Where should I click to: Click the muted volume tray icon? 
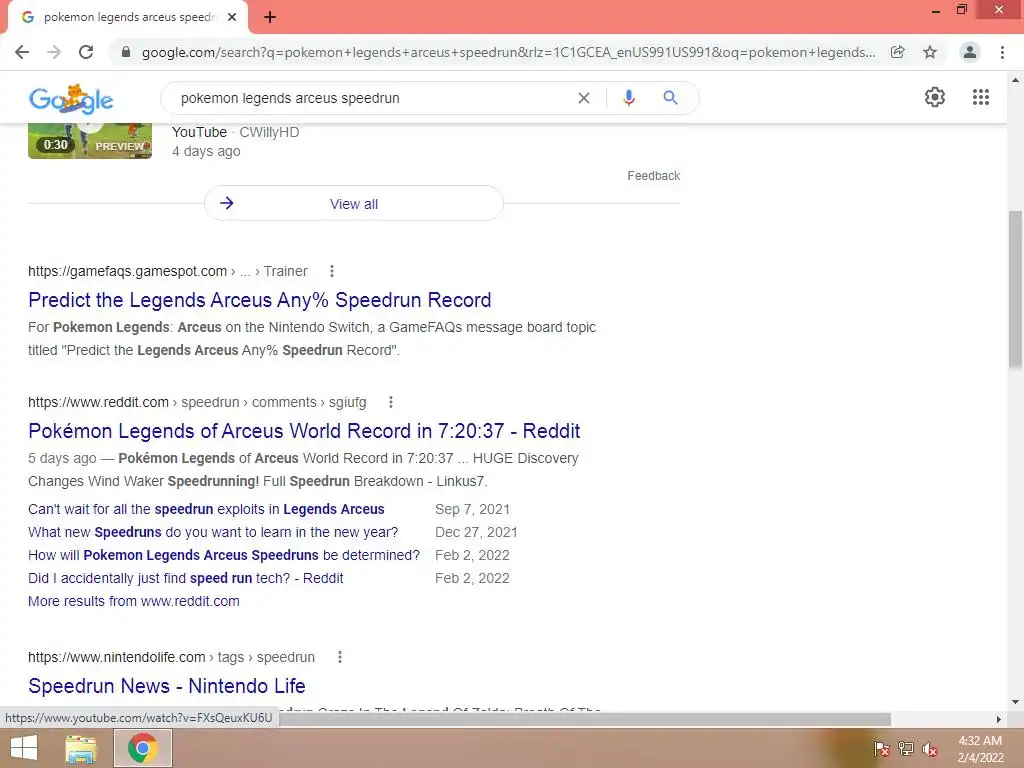(x=930, y=749)
